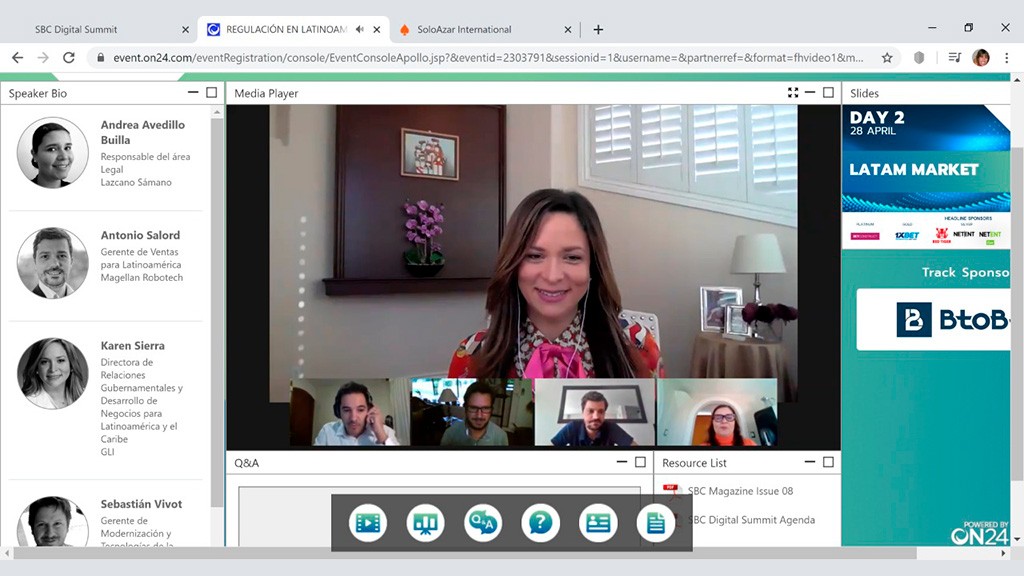Open the Slides widget in dock
Screen dimensions: 1024x576
pos(425,522)
